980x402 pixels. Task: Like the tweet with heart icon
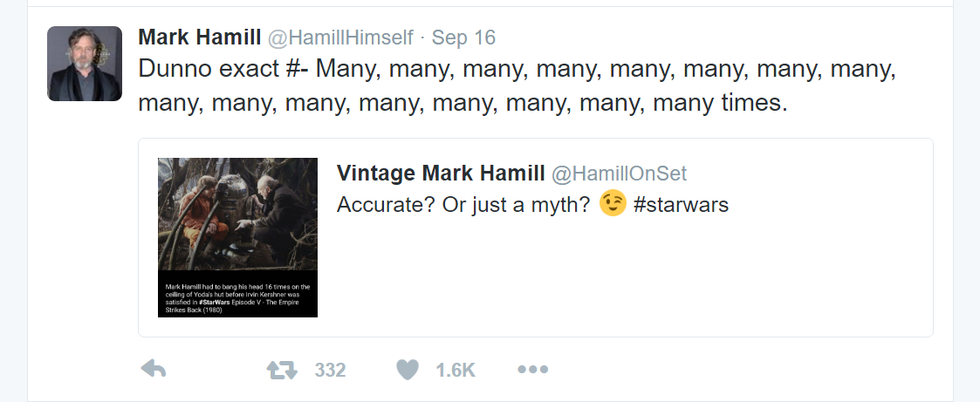[407, 370]
